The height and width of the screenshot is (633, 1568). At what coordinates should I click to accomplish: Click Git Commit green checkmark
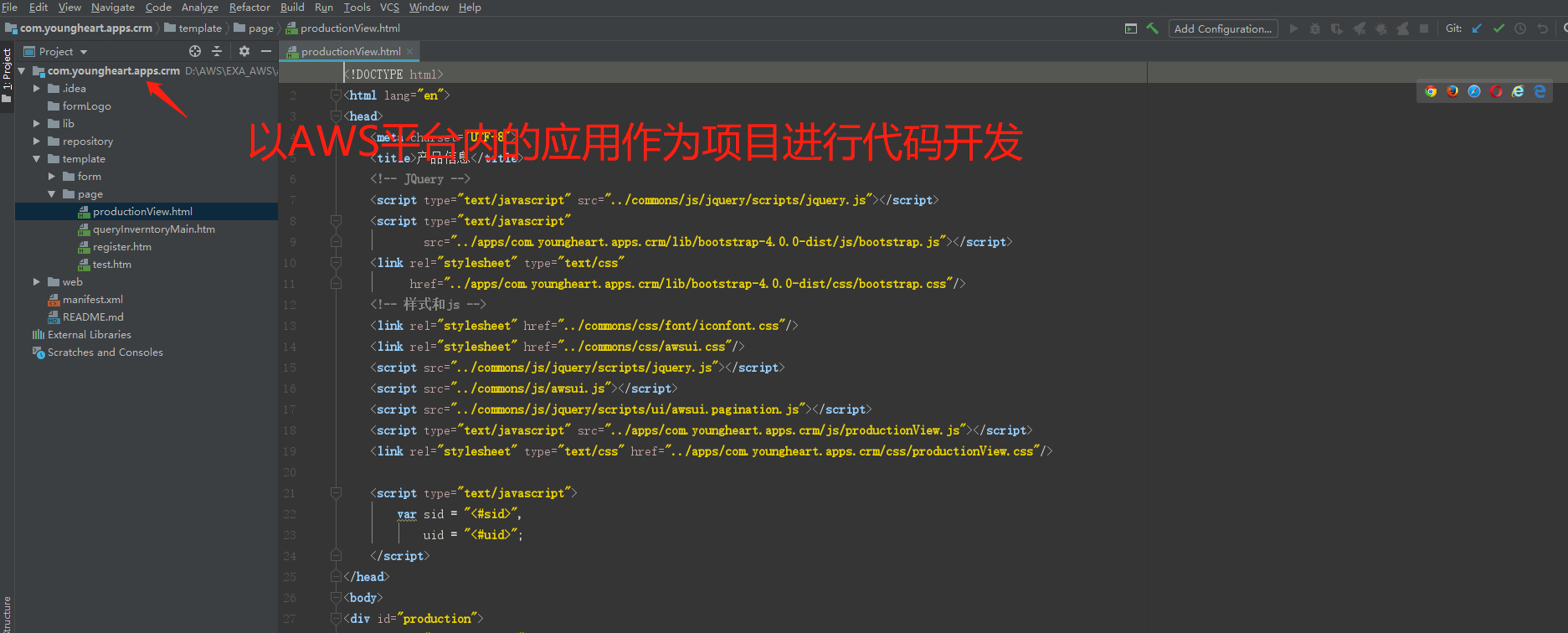click(1499, 28)
